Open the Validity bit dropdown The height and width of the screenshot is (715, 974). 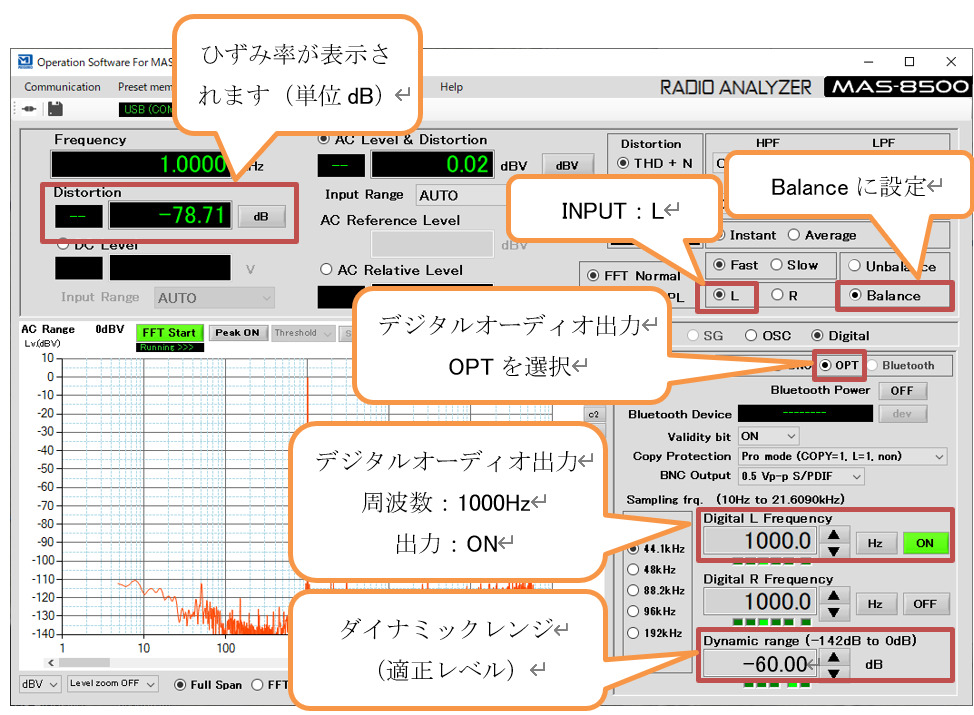click(x=768, y=436)
